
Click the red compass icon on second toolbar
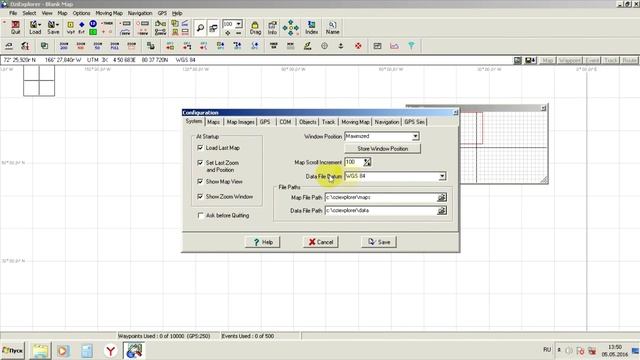pyautogui.click(x=358, y=46)
